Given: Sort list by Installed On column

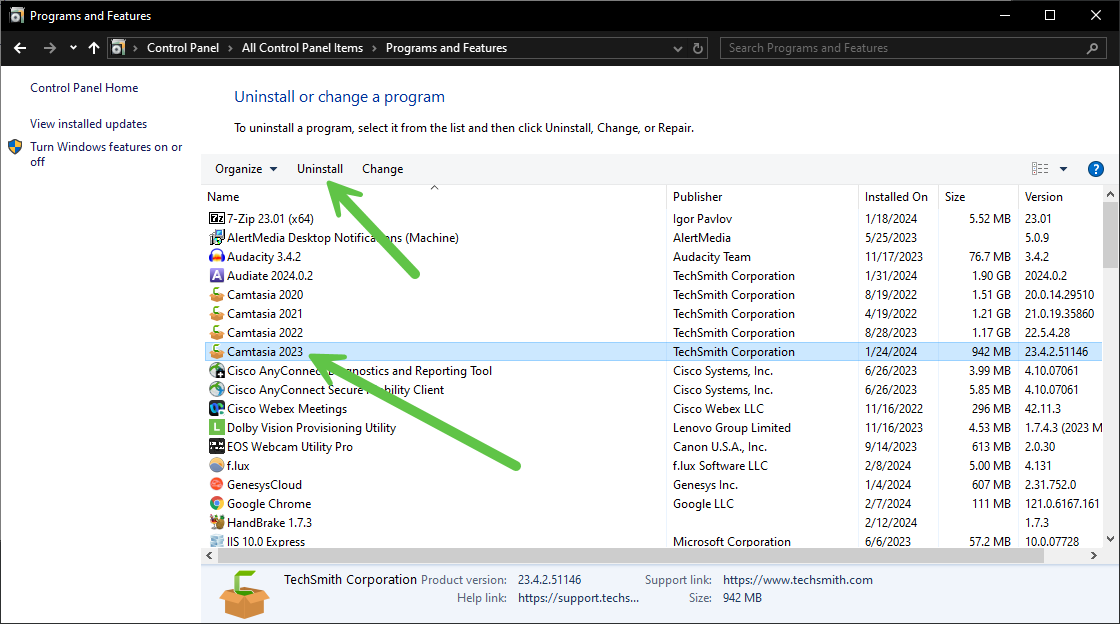Looking at the screenshot, I should [x=896, y=197].
